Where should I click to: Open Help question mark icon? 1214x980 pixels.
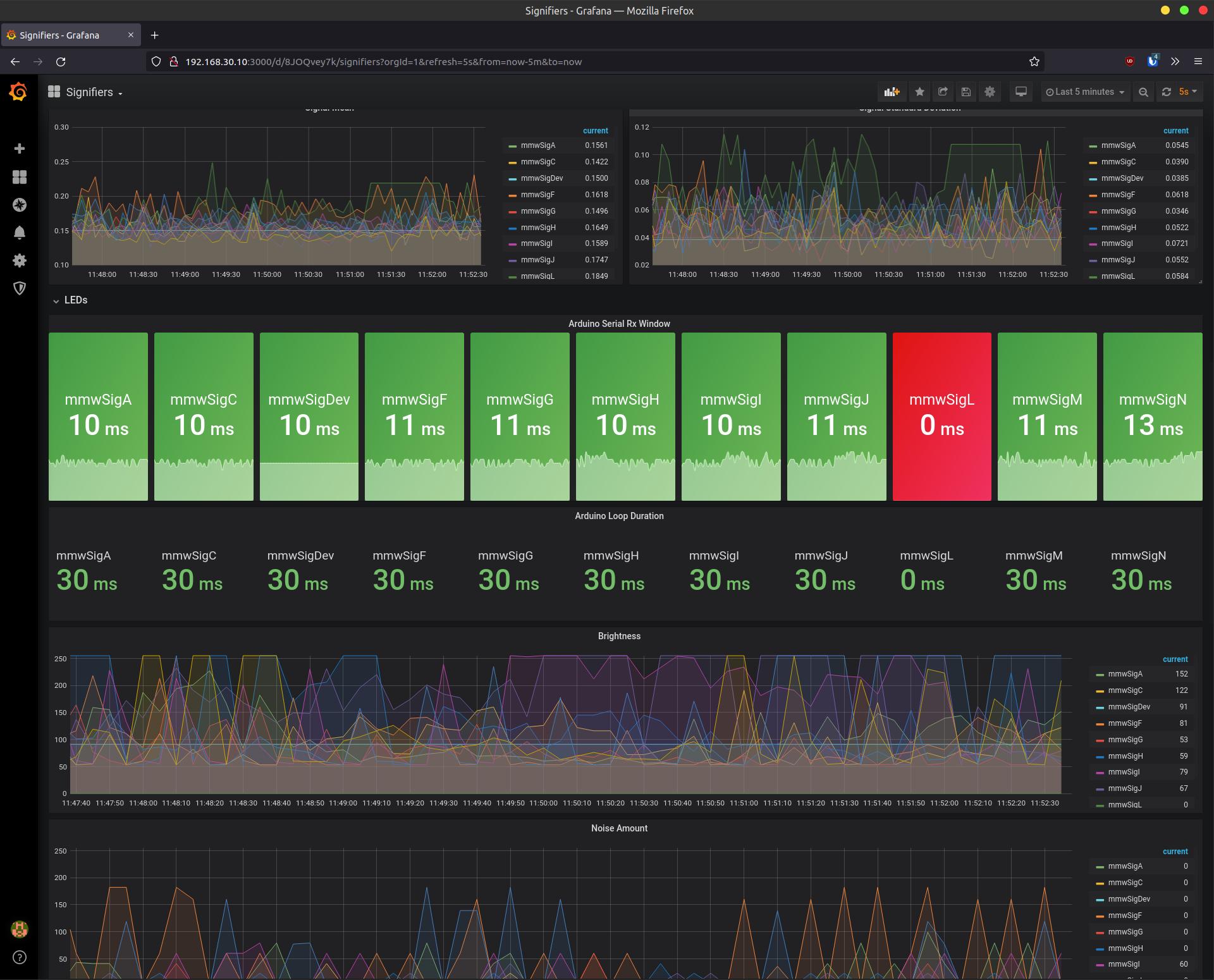point(20,957)
